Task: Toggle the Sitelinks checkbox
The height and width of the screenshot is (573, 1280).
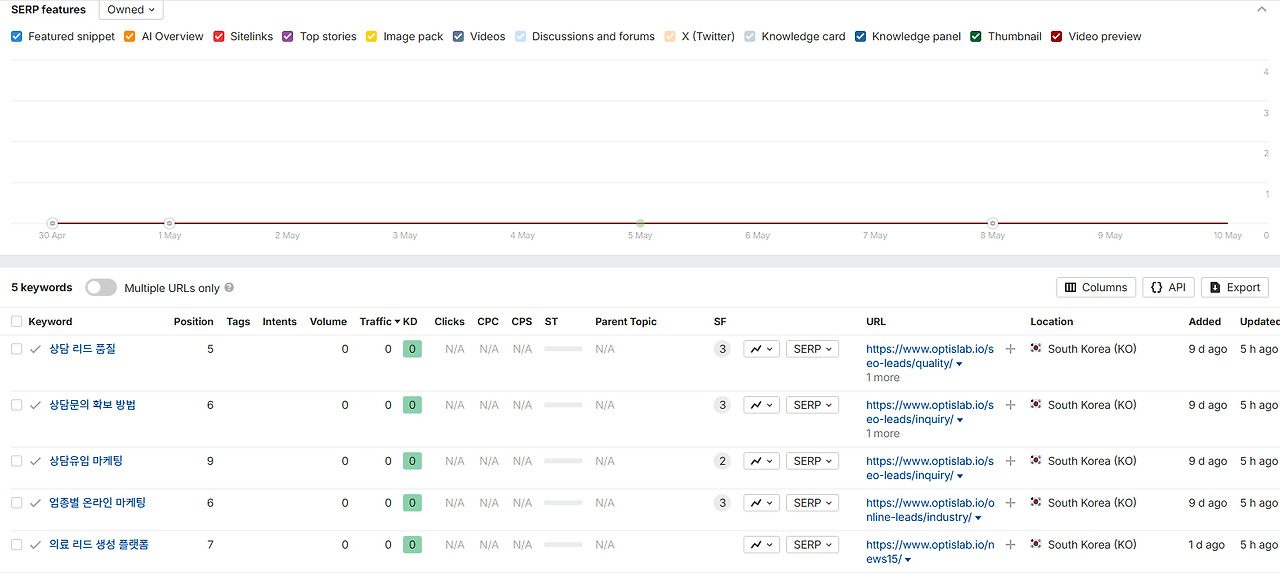Action: 219,36
